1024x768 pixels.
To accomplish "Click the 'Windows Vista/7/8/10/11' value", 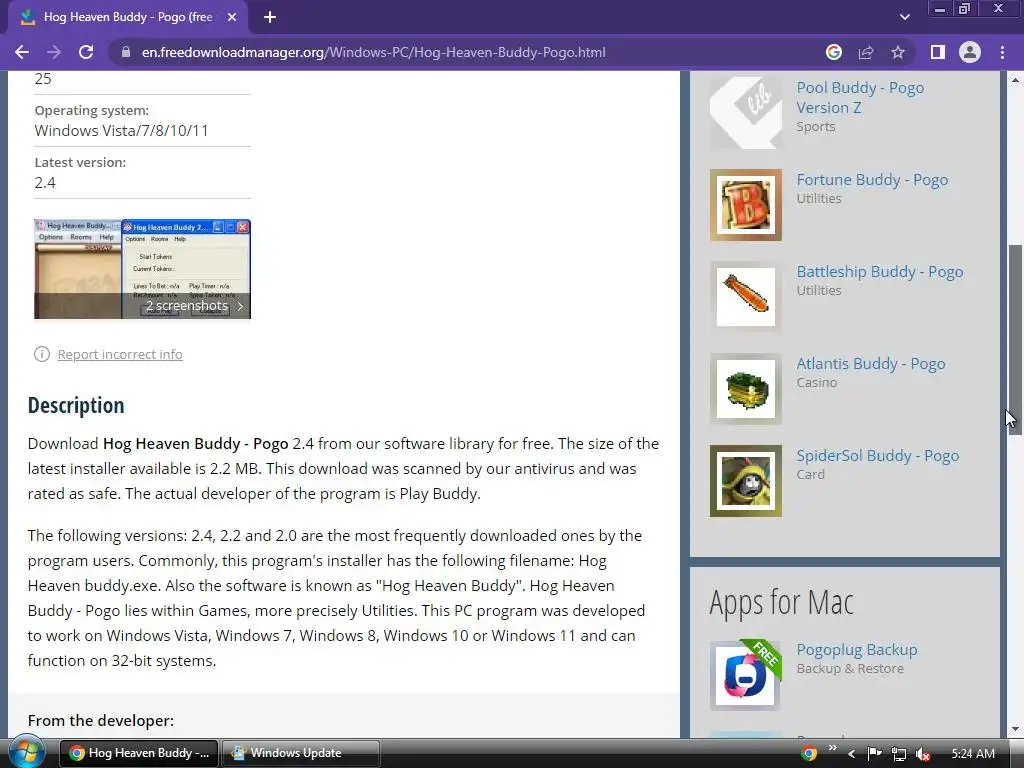I will pos(121,131).
